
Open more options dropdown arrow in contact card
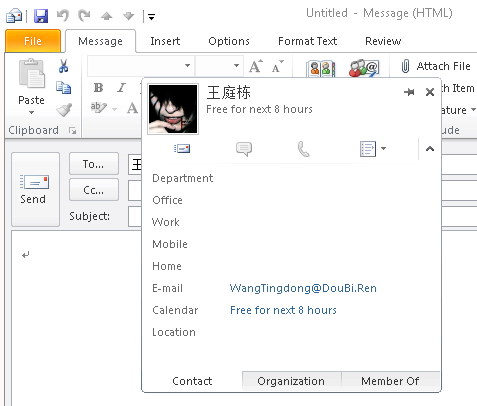(x=383, y=148)
